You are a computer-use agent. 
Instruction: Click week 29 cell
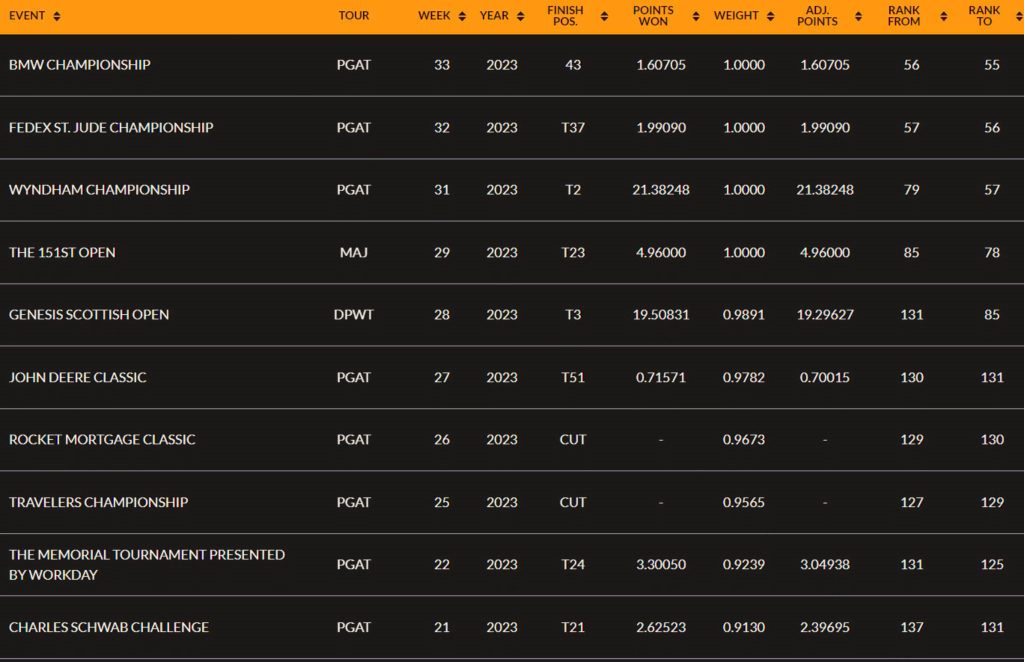click(442, 253)
